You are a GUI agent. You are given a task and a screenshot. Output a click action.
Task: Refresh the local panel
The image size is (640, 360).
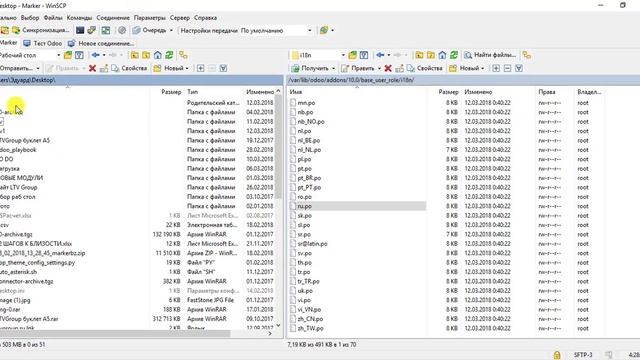click(x=169, y=55)
